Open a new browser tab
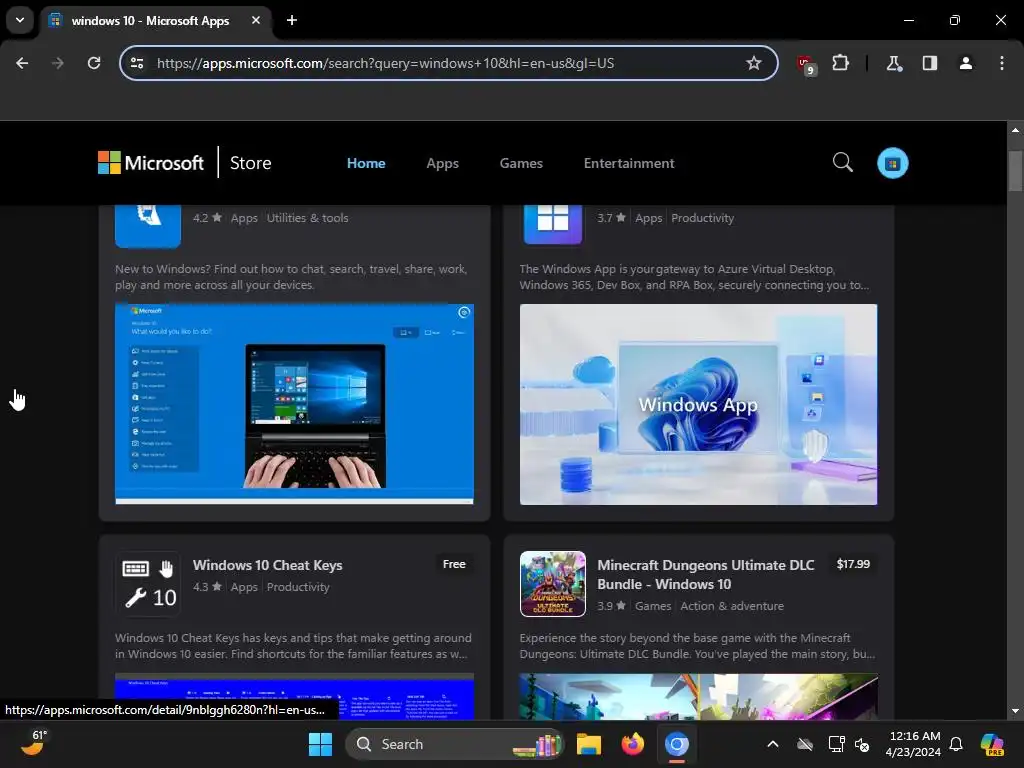The width and height of the screenshot is (1024, 768). coord(292,20)
